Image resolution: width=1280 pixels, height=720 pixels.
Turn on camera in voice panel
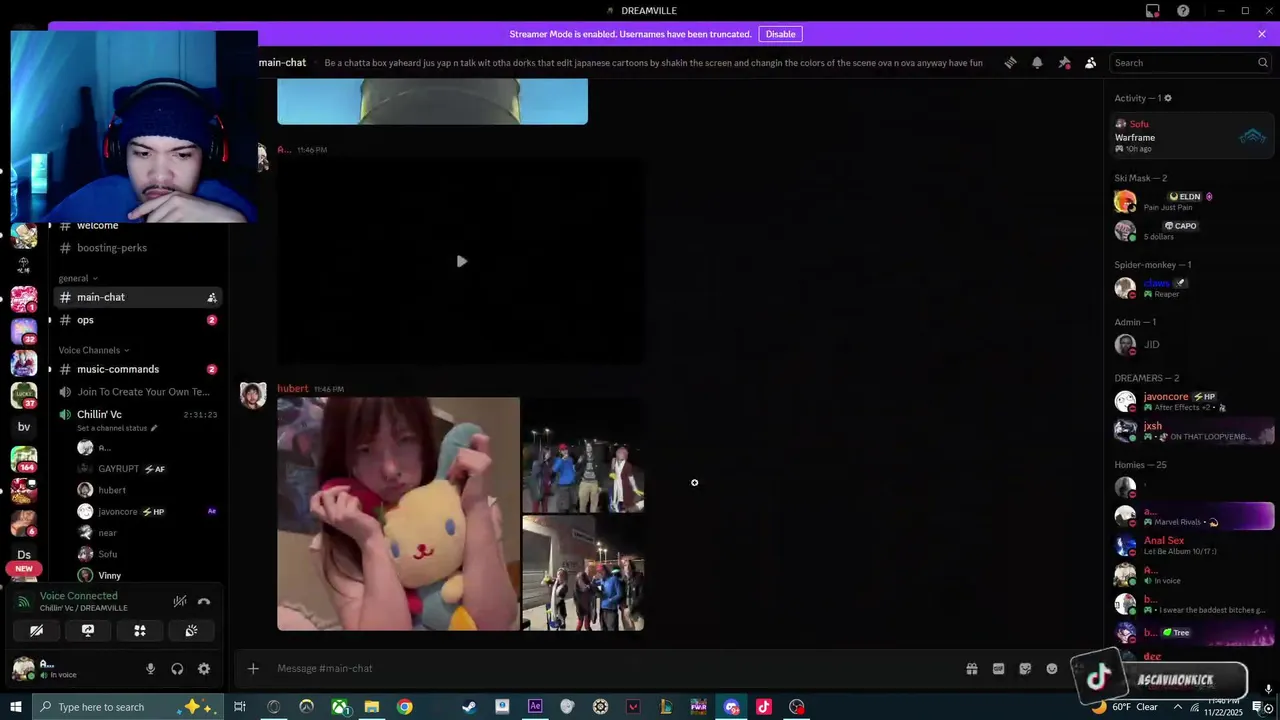36,630
